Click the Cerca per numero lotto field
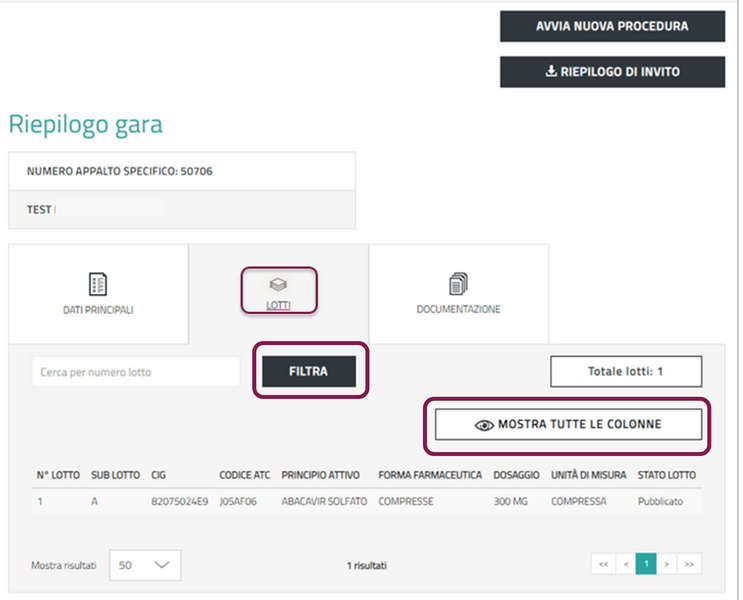The height and width of the screenshot is (600, 743). click(136, 372)
